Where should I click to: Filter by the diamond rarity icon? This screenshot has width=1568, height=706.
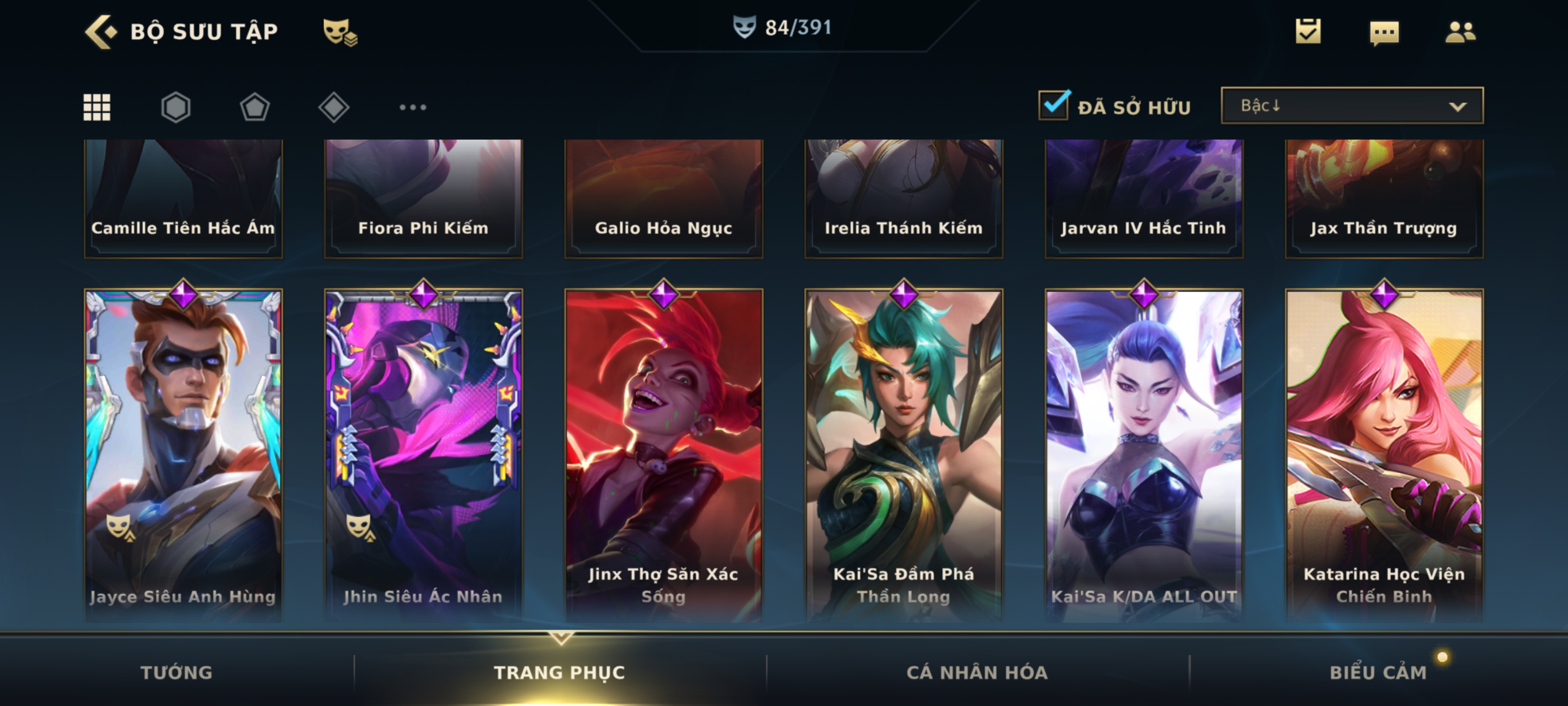(334, 107)
